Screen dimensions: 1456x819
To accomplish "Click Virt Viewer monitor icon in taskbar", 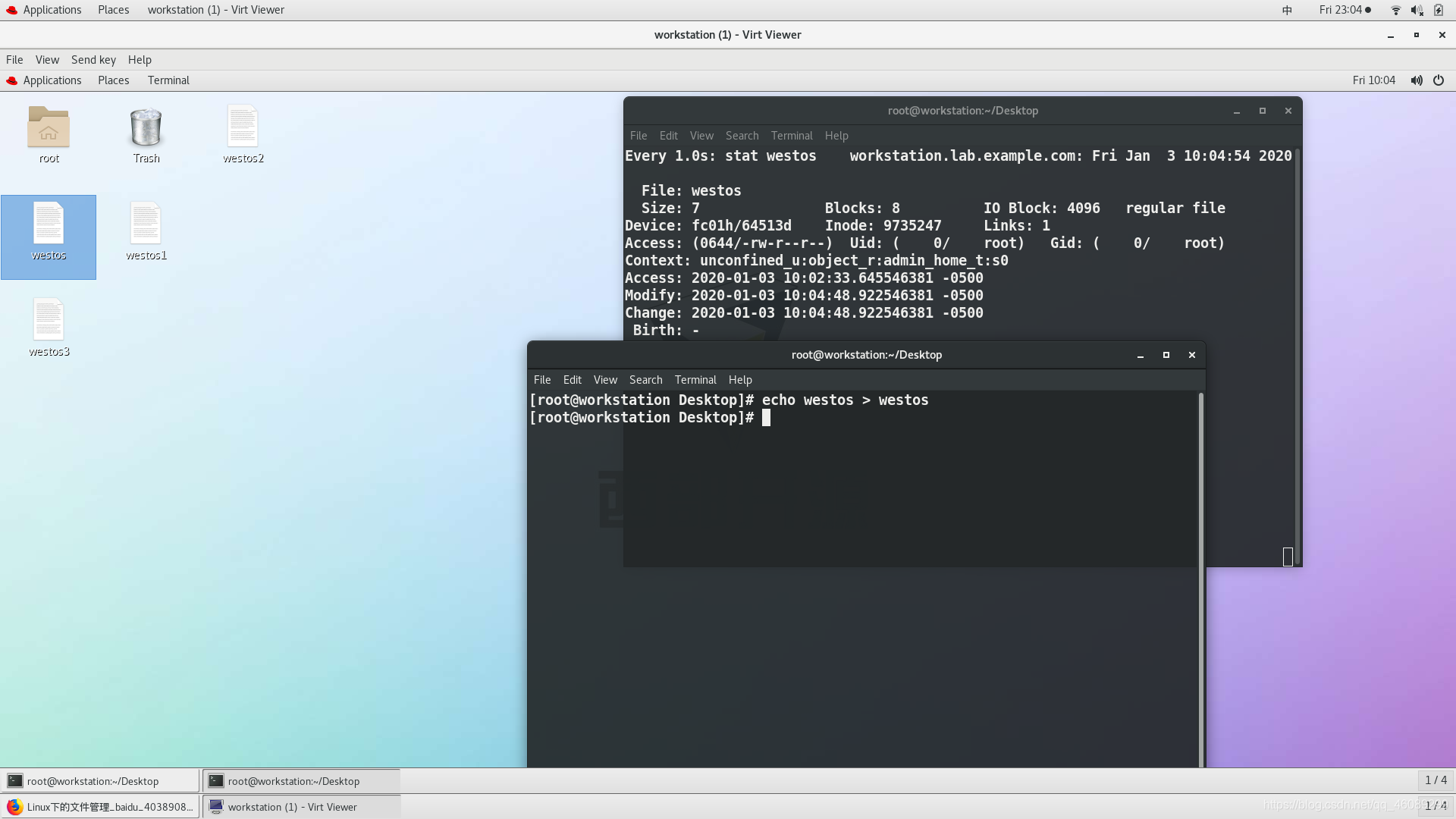I will pyautogui.click(x=216, y=807).
